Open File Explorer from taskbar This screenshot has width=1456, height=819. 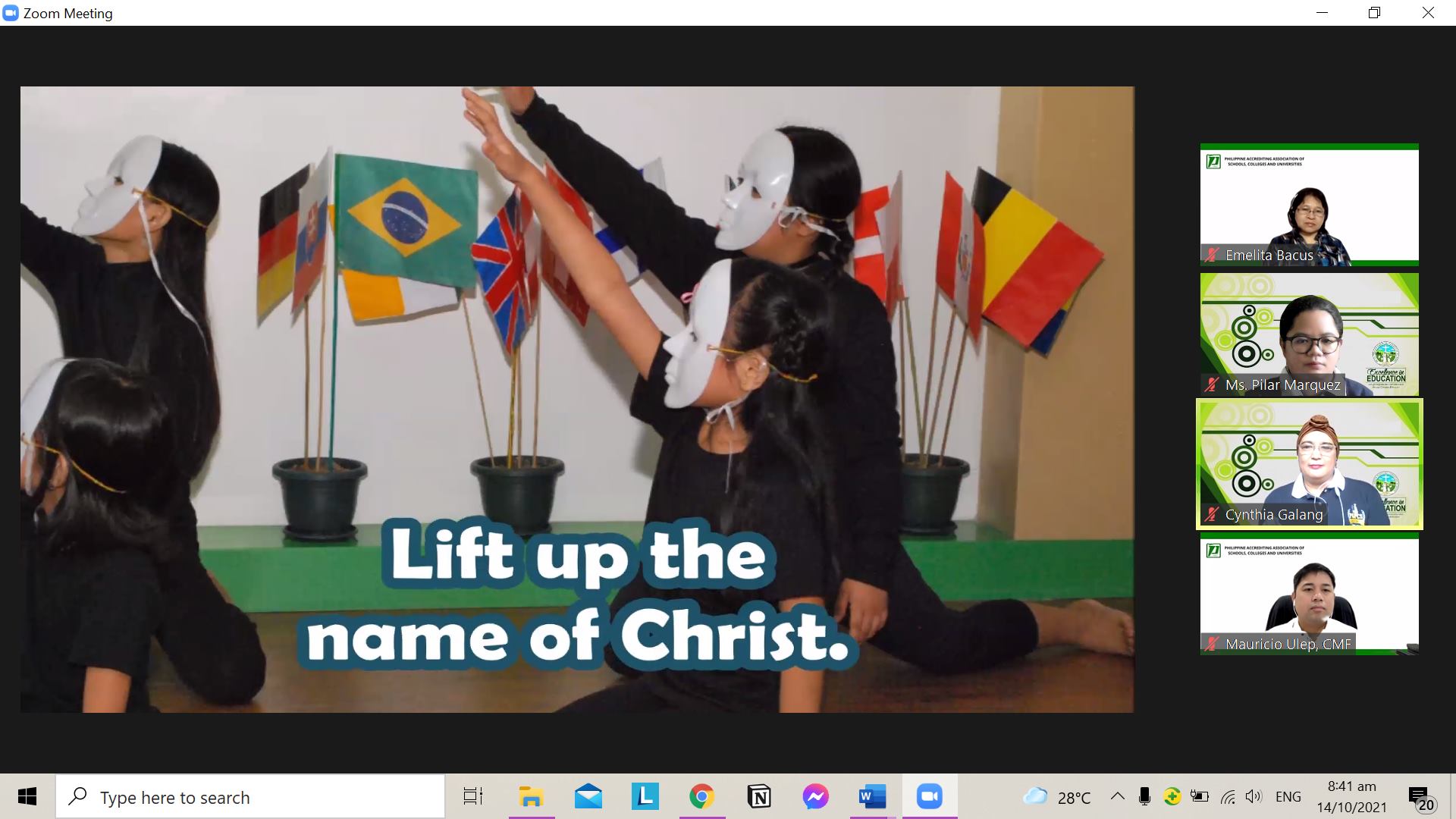[531, 796]
